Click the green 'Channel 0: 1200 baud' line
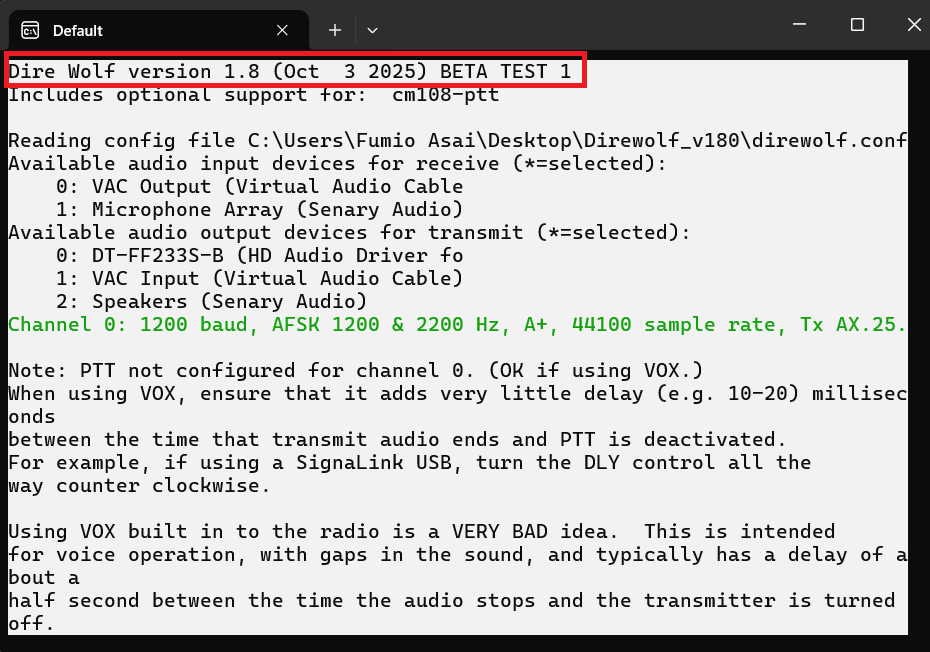 tap(457, 325)
